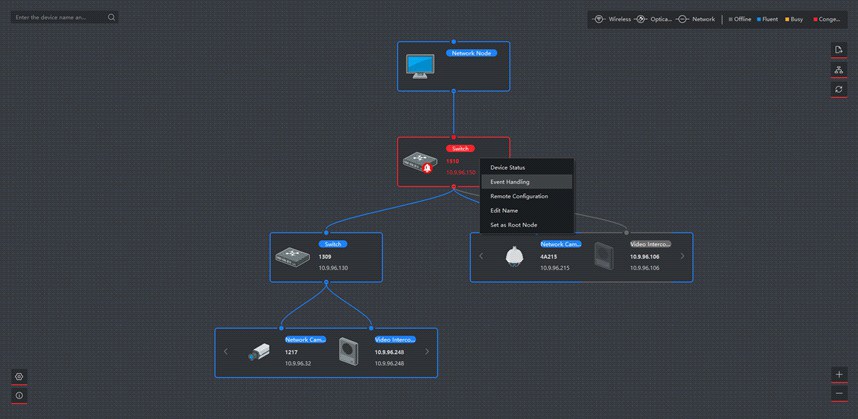Click the device name search field
The width and height of the screenshot is (858, 419).
[58, 17]
